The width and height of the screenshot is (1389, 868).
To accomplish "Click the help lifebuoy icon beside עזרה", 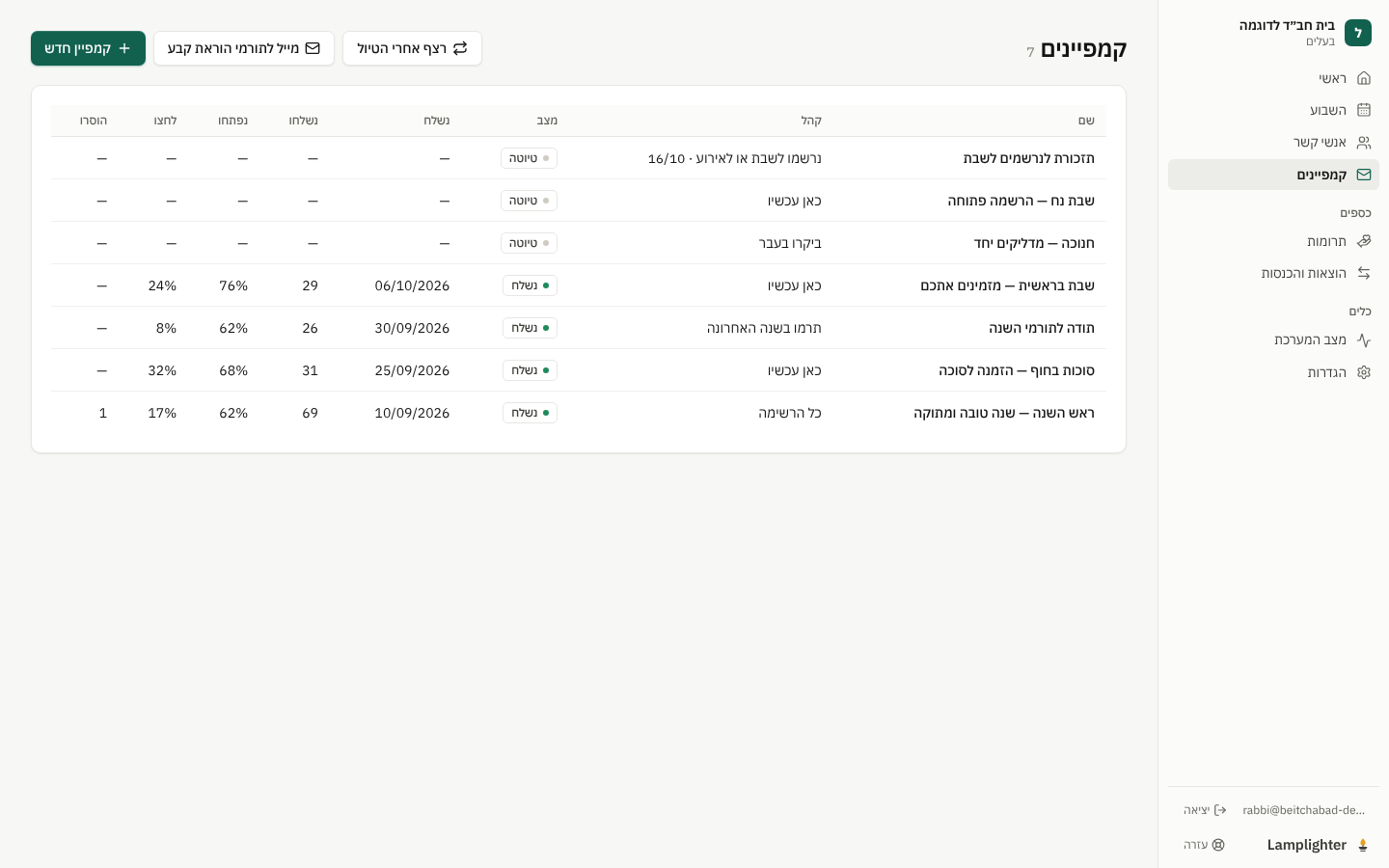I will pos(1218,845).
